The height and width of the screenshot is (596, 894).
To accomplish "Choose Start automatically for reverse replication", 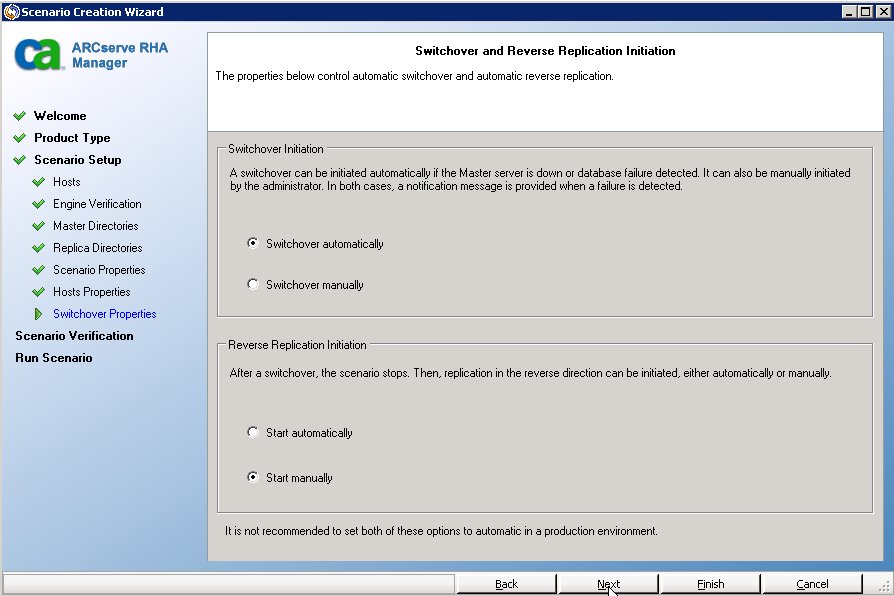I will (253, 432).
